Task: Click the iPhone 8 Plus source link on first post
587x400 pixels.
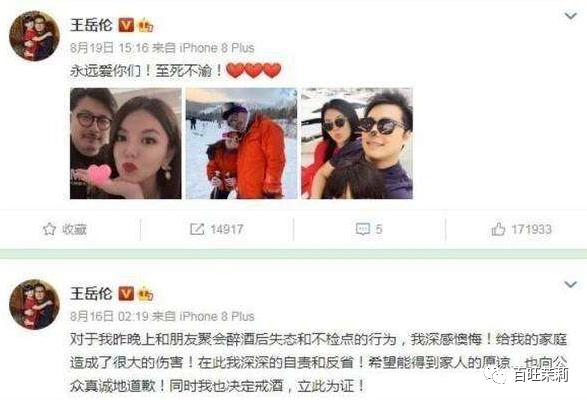Action: (217, 48)
